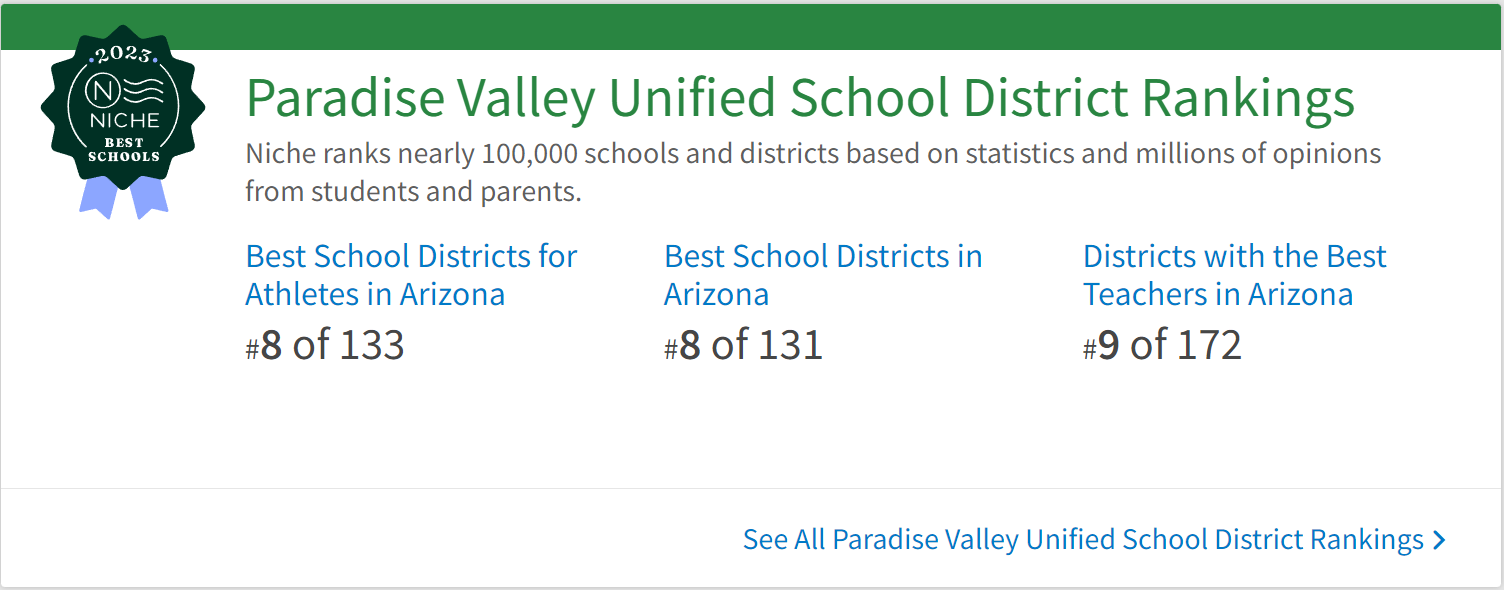Click the #9 of 172 ranking

point(1162,345)
